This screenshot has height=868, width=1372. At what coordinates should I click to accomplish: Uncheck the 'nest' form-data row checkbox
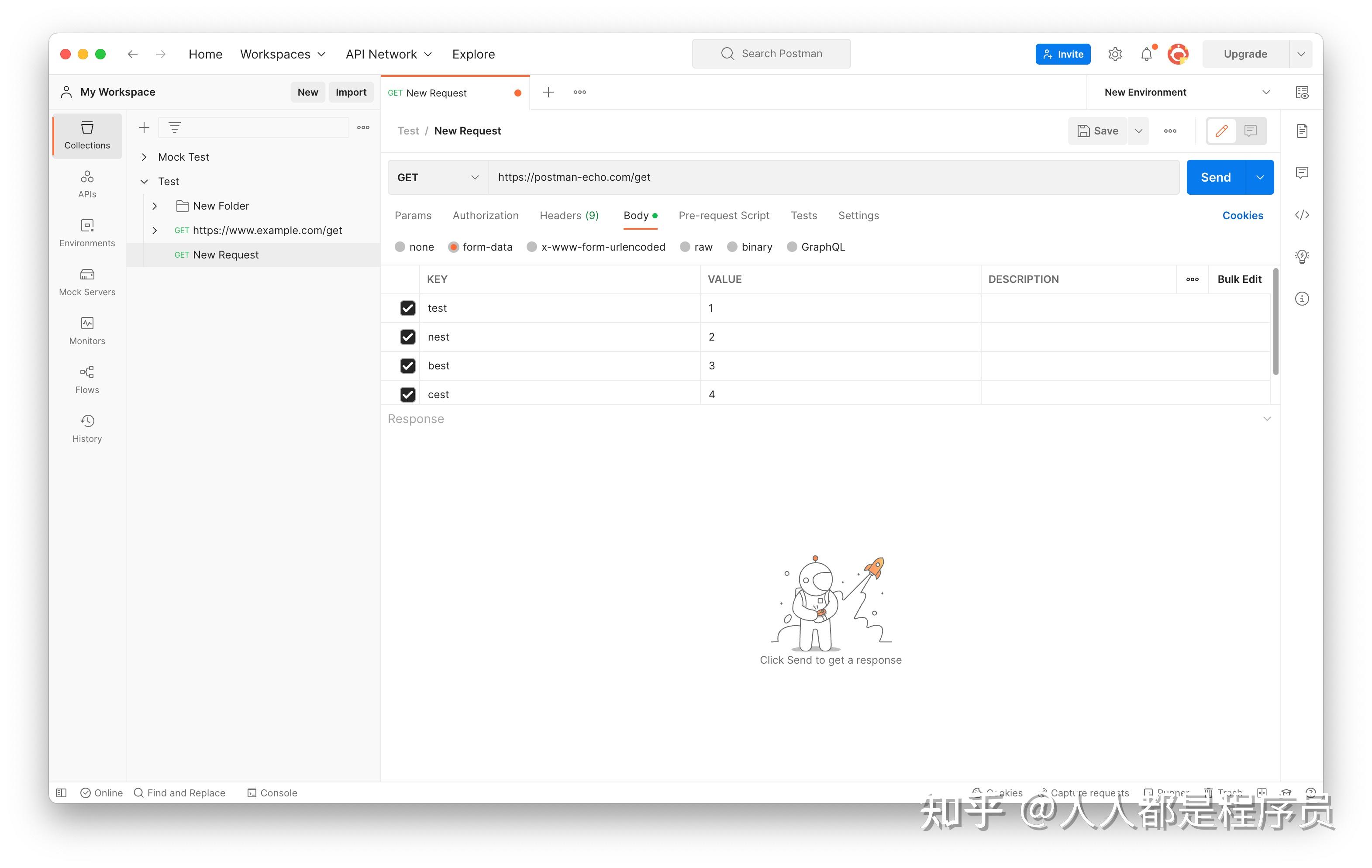click(407, 337)
